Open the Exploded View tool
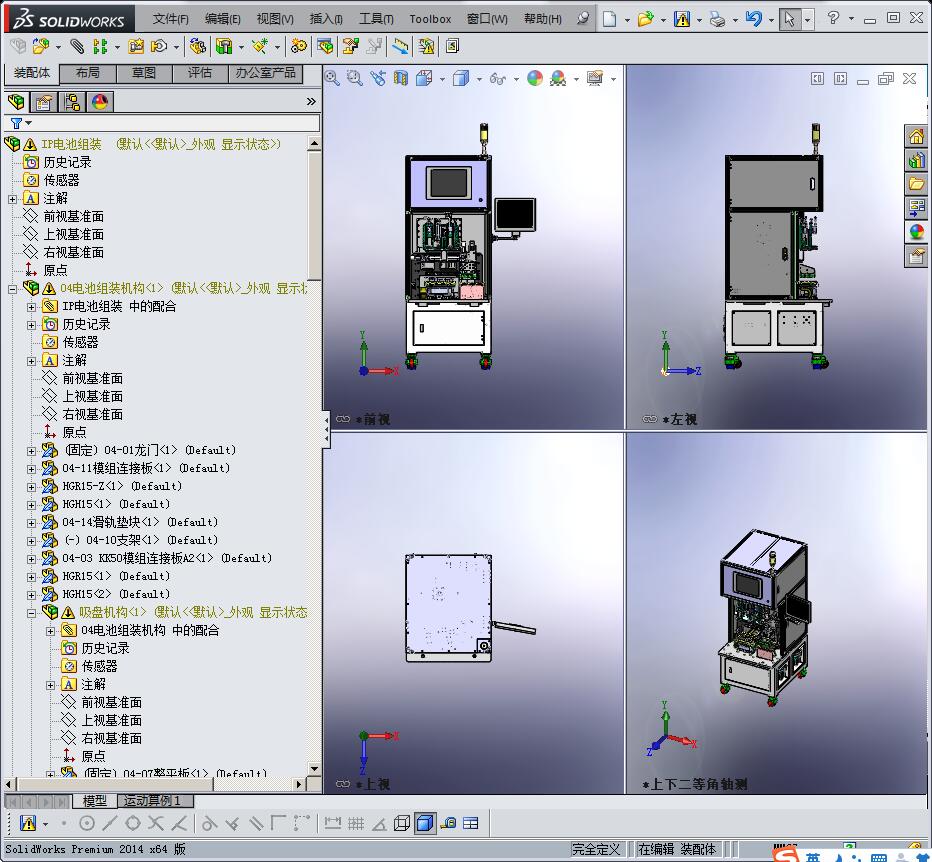Screen dimensions: 932x862 point(351,46)
